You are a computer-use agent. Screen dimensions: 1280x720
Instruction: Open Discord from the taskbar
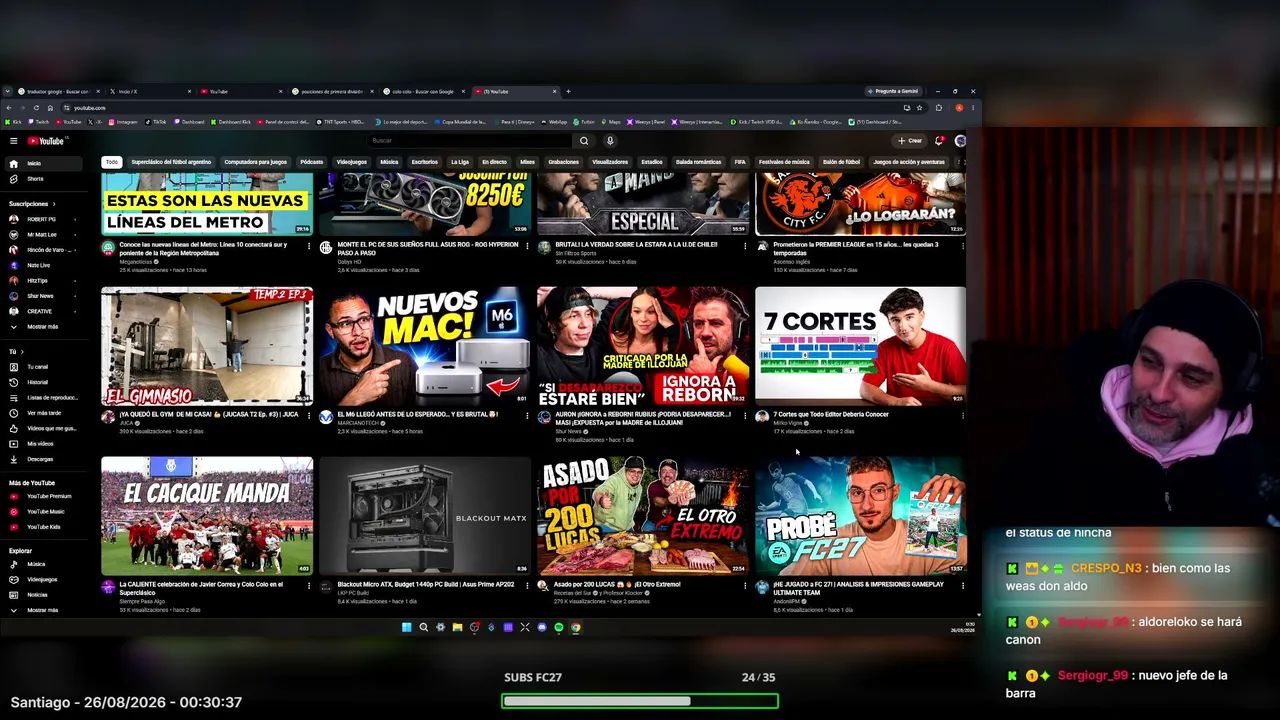pos(542,628)
